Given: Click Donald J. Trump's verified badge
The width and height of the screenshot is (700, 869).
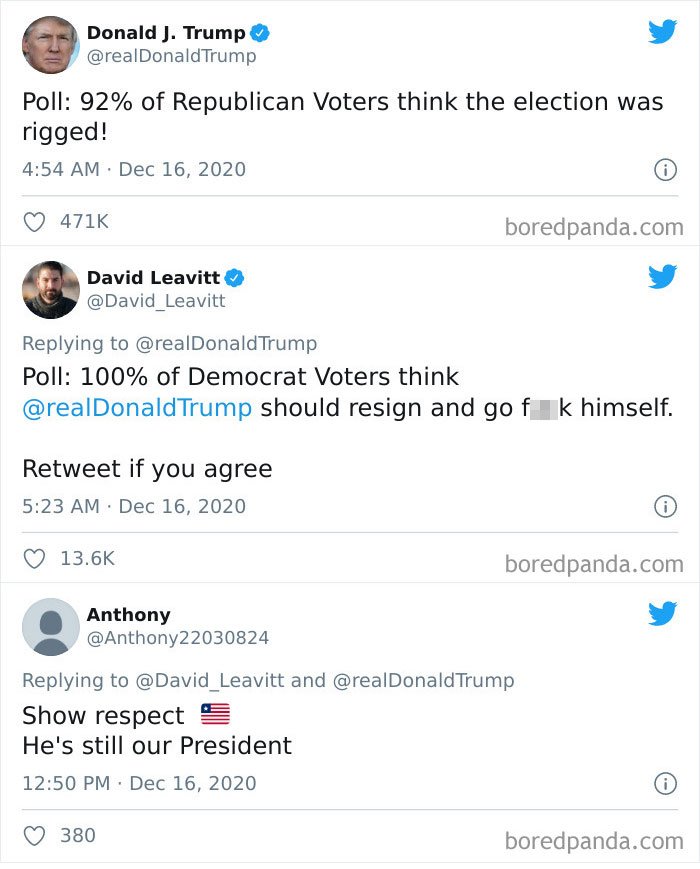Looking at the screenshot, I should coord(259,30).
